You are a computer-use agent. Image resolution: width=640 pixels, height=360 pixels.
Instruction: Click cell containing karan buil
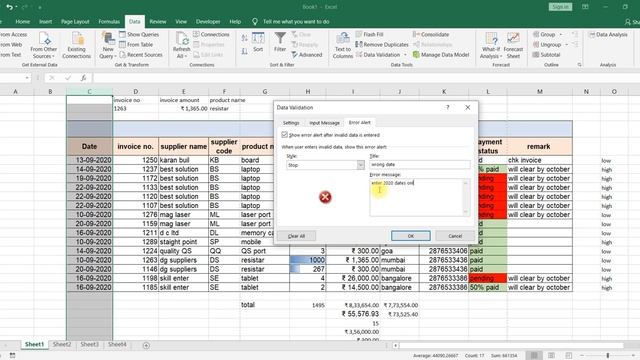[x=183, y=160]
